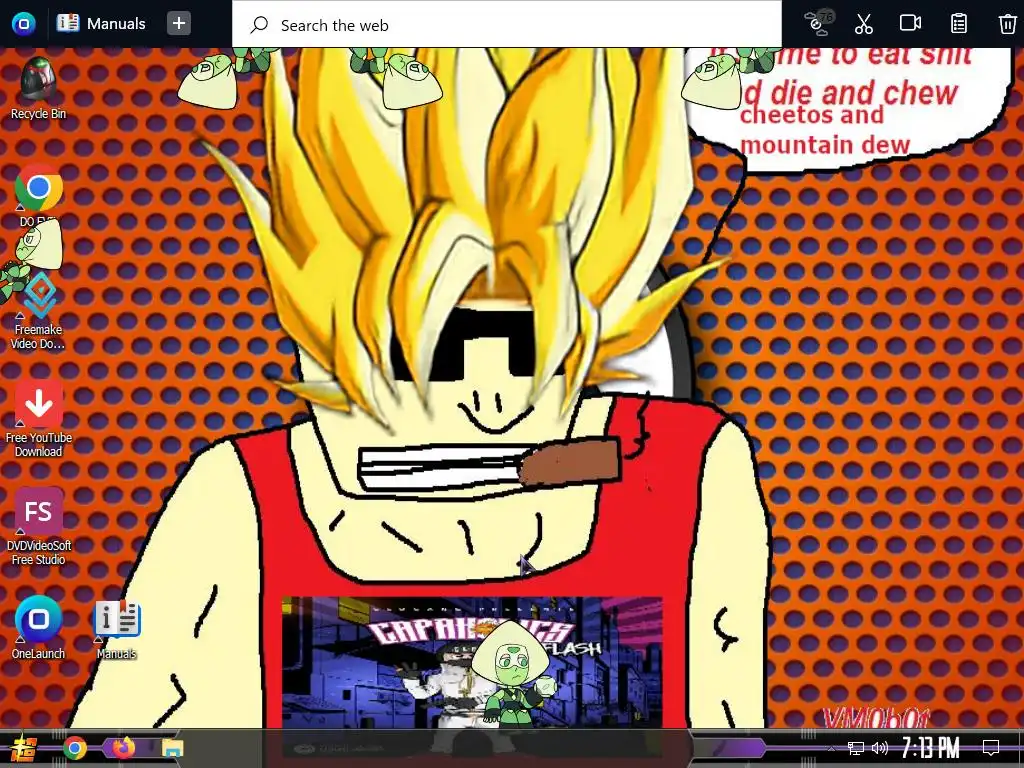Open the weather icon in OneLaunch bar
The image size is (1024, 768).
818,22
